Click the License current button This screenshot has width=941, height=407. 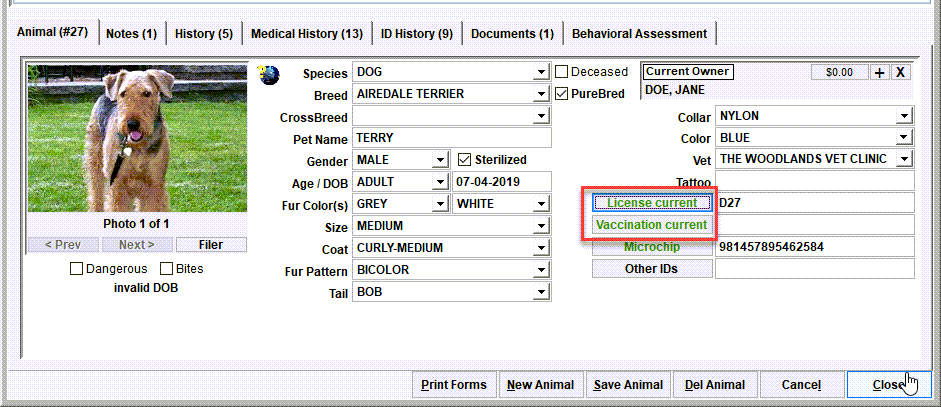pos(652,203)
